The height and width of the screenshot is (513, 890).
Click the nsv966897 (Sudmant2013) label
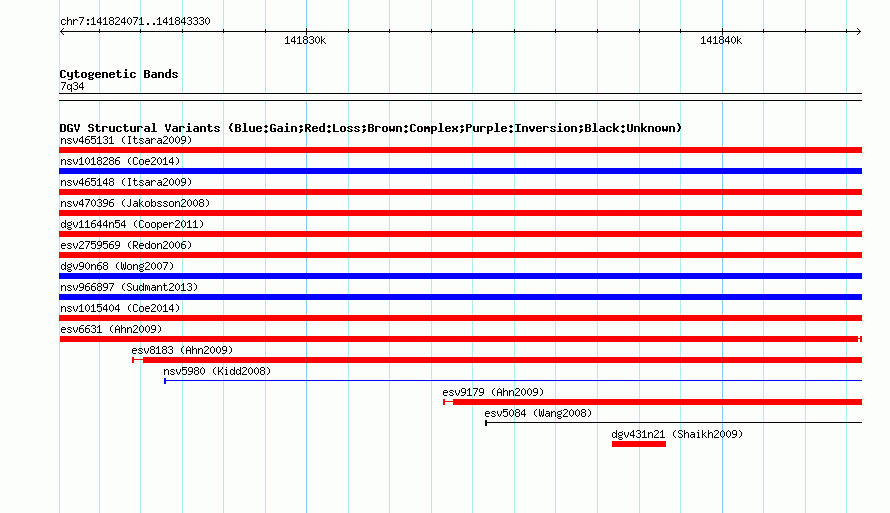point(129,287)
